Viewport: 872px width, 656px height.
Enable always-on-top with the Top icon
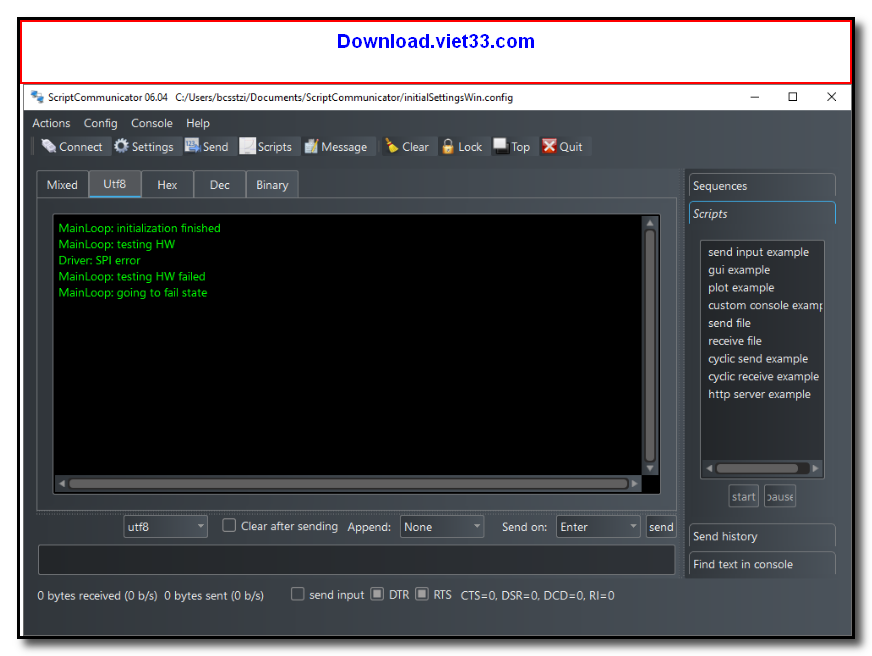511,146
